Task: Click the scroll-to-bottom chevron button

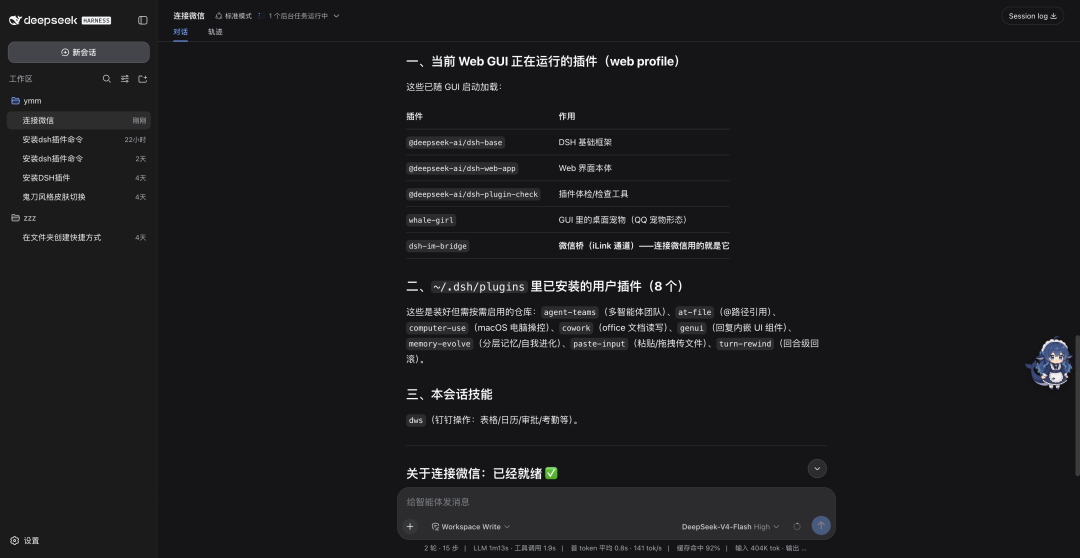Action: (x=817, y=468)
